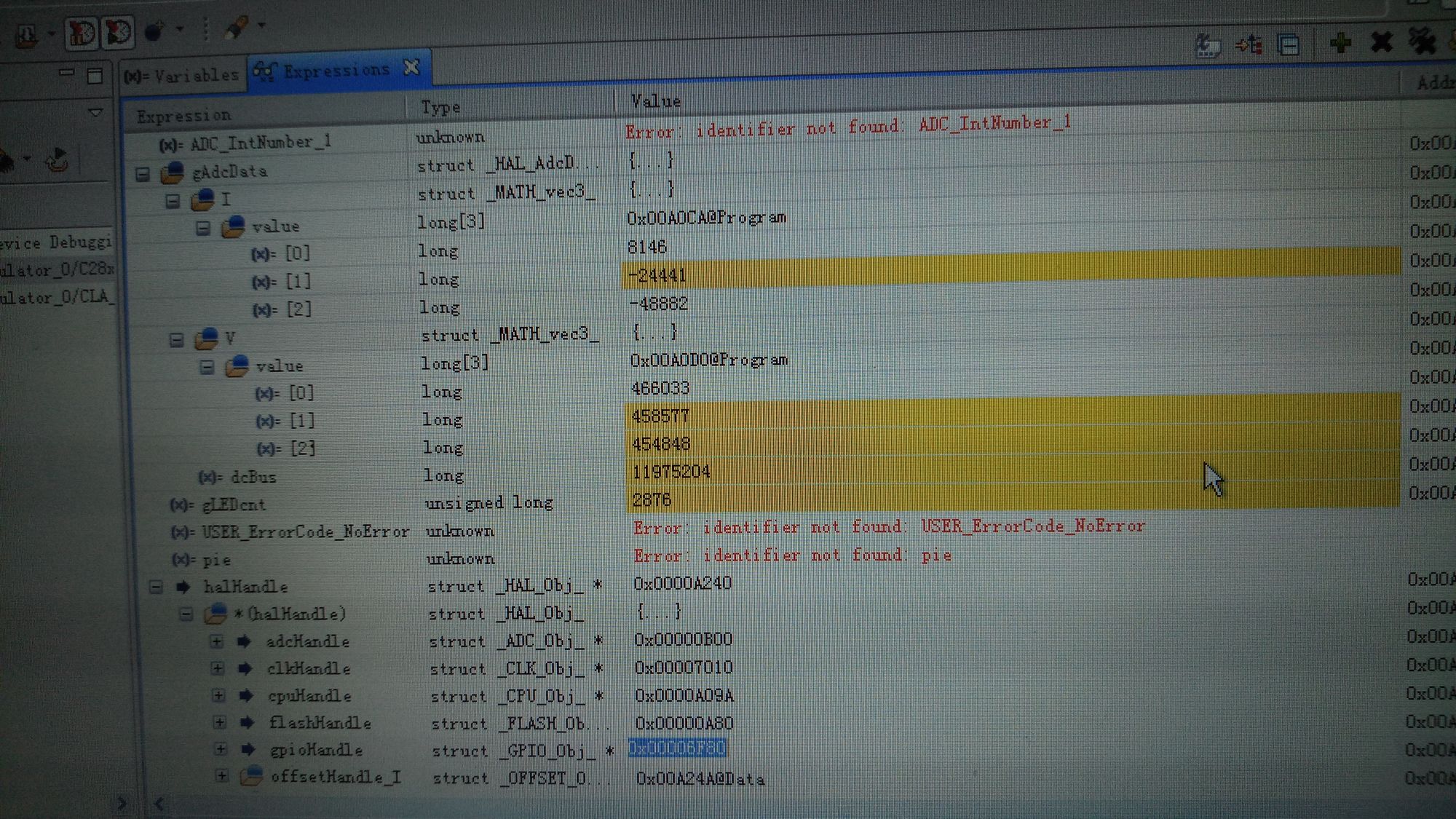Click the Remove all expressions icon

tap(1422, 41)
